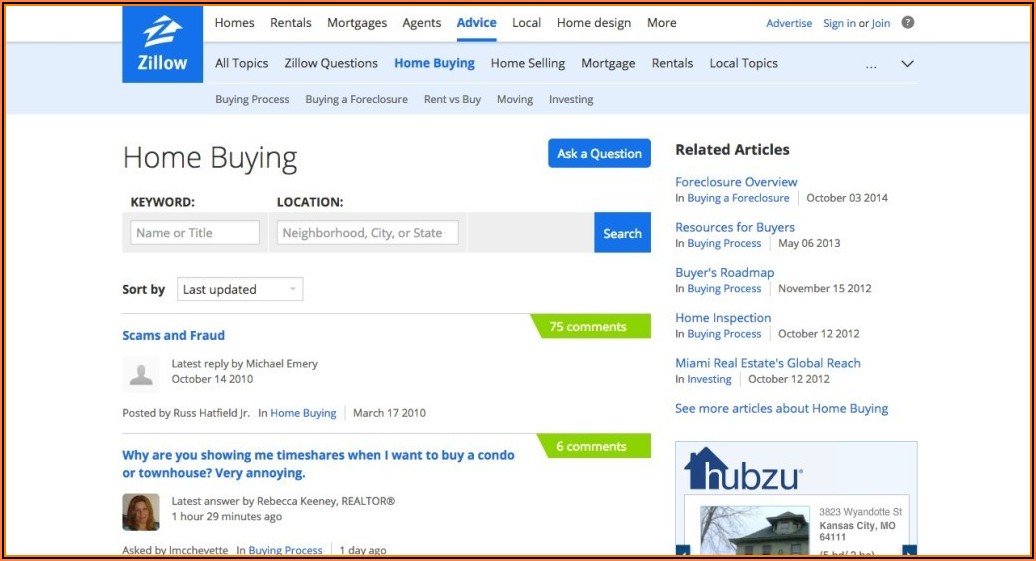This screenshot has width=1036, height=561.
Task: Open Investing subtopic
Action: [x=571, y=99]
